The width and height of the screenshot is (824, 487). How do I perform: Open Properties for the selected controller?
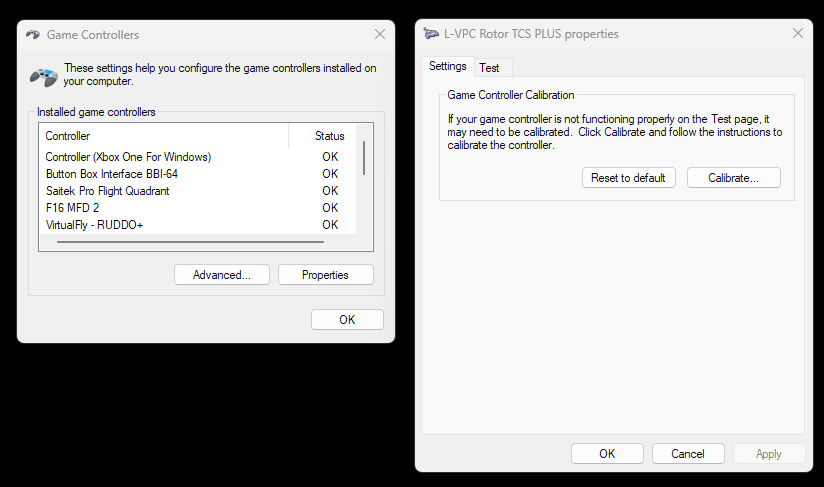click(x=325, y=275)
